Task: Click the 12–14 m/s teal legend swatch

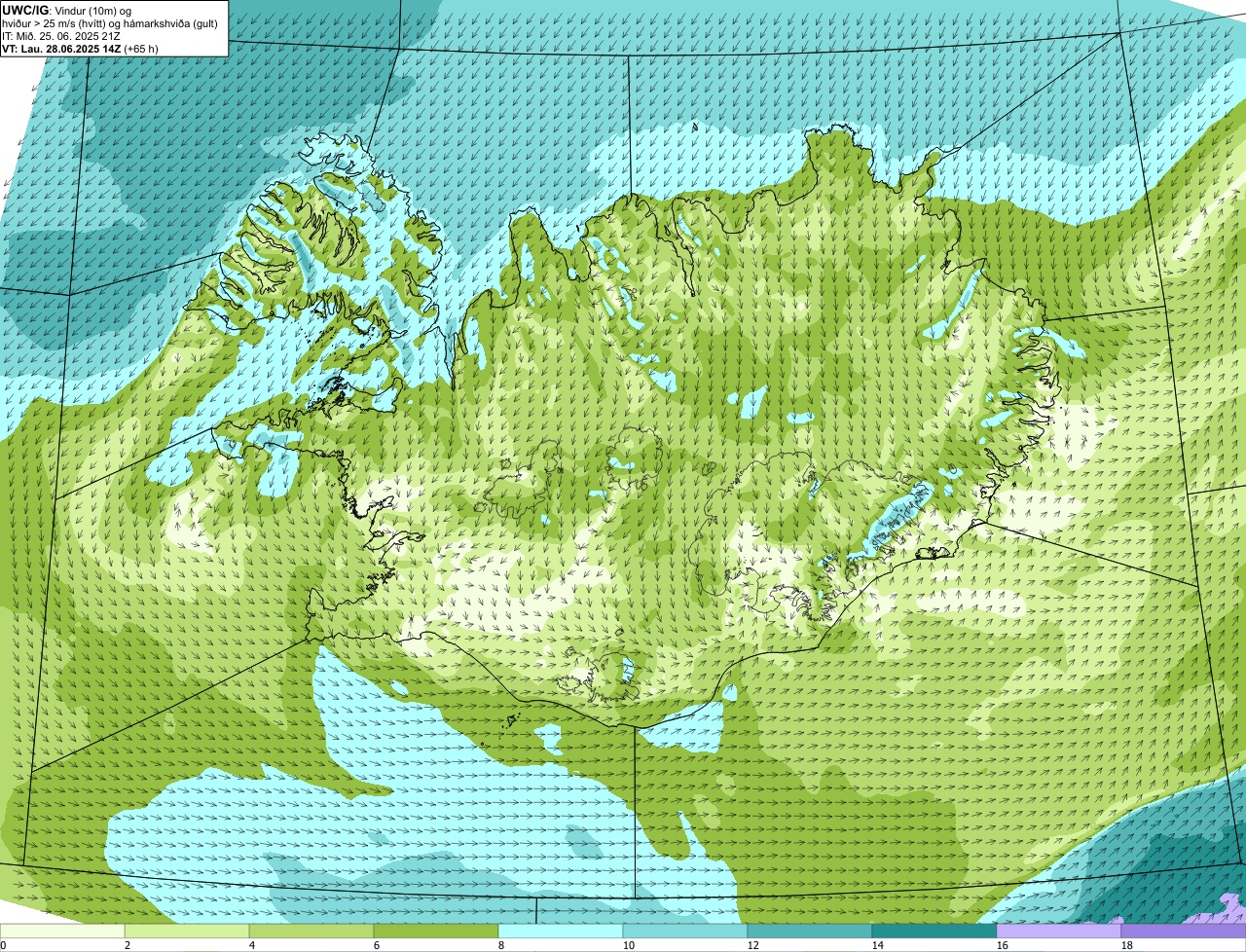Action: [x=810, y=931]
